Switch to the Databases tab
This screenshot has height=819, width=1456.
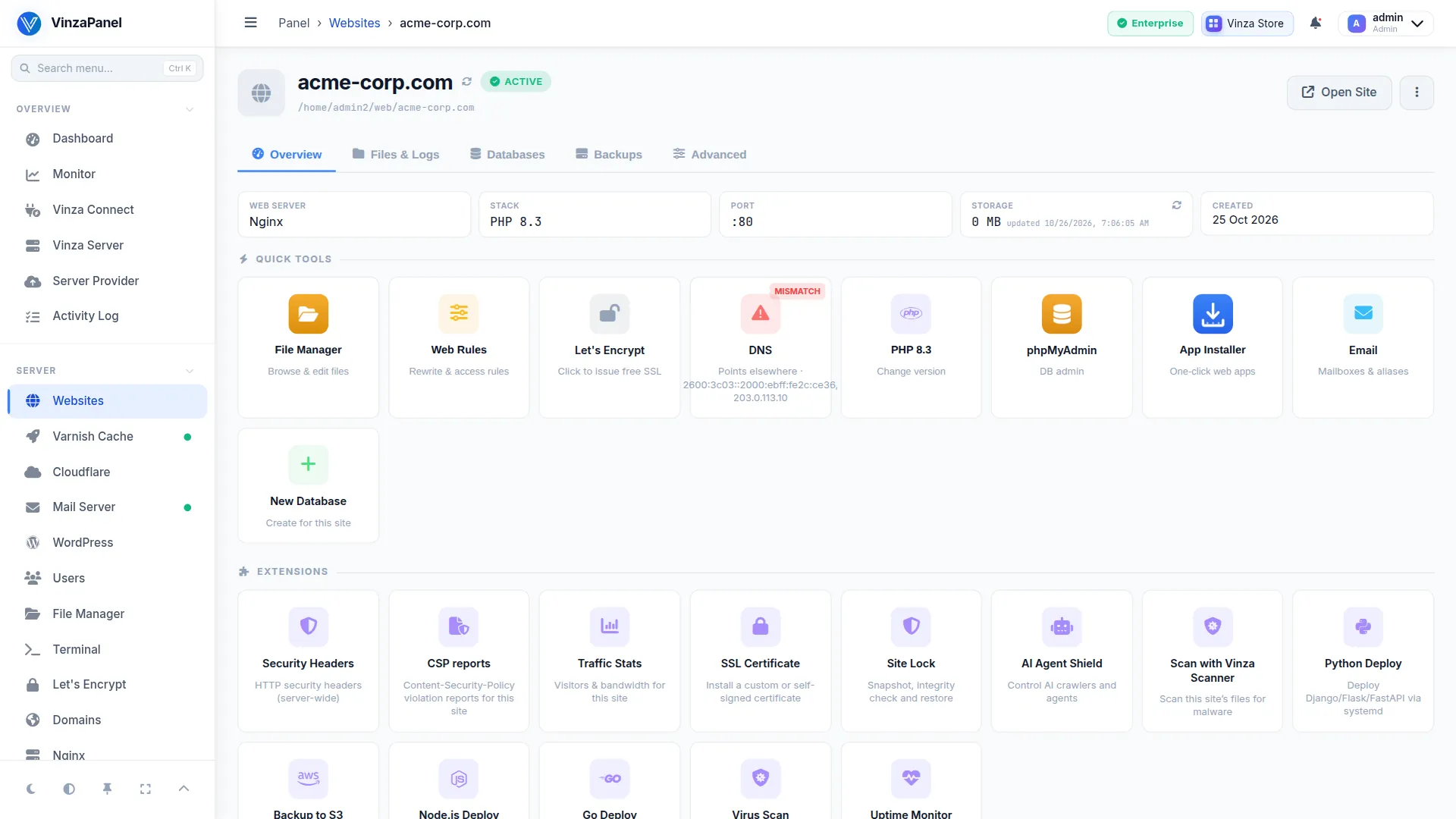tap(507, 154)
